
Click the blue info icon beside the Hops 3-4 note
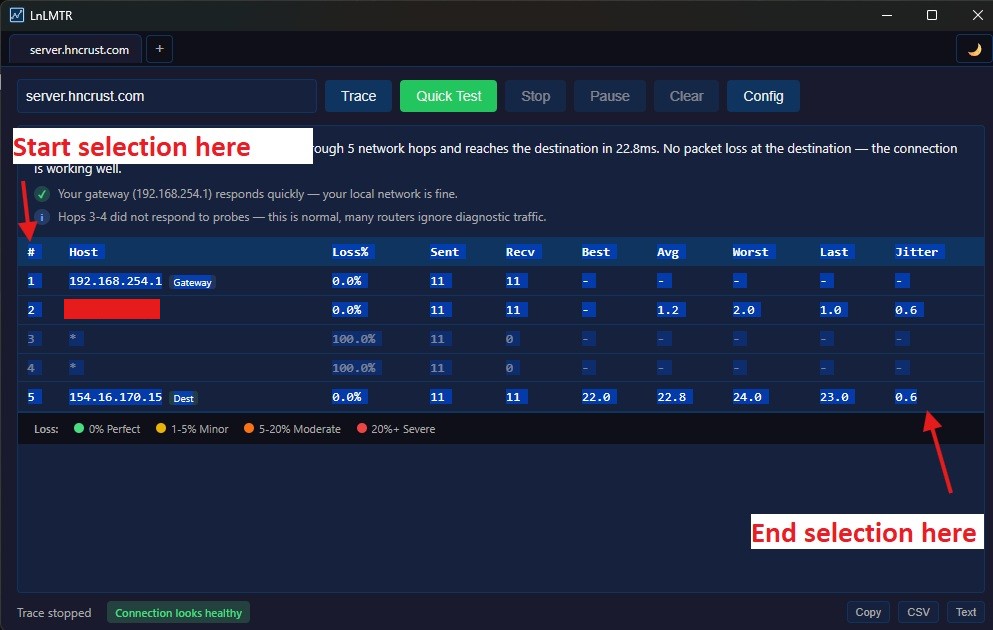click(42, 217)
